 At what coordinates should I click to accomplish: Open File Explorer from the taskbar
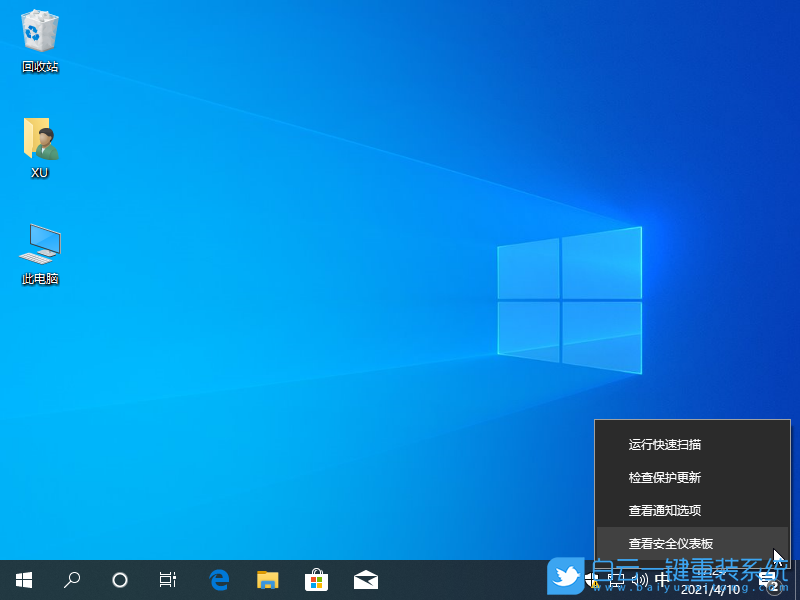267,579
